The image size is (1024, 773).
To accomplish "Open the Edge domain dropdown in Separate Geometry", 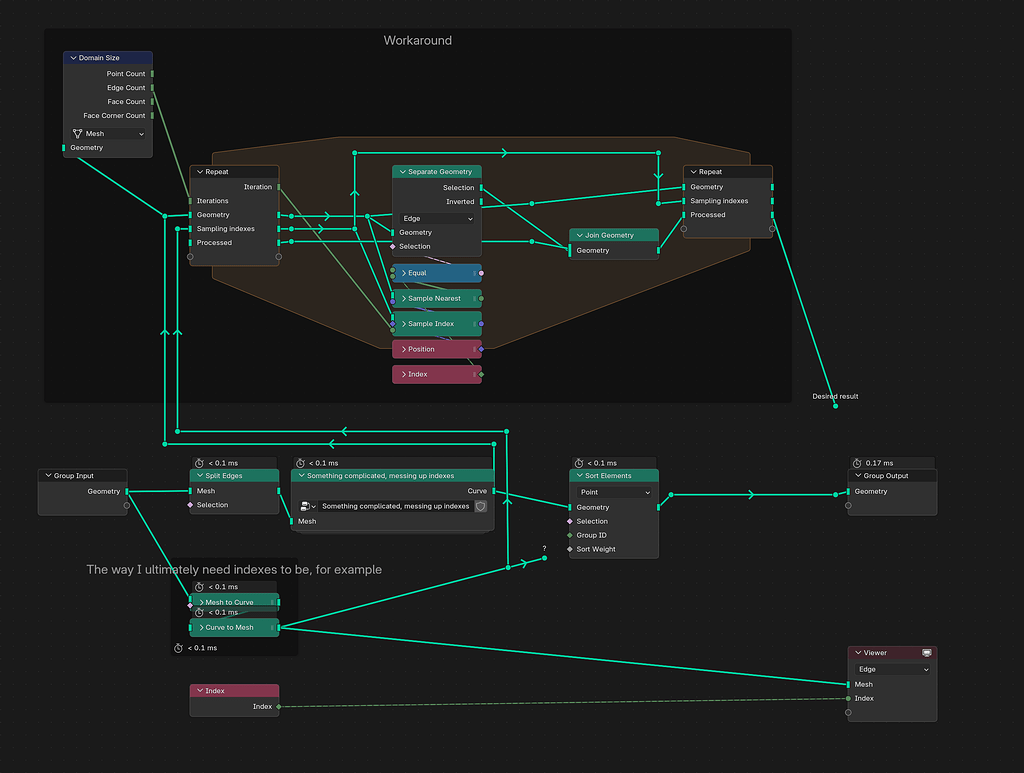I will pos(437,219).
